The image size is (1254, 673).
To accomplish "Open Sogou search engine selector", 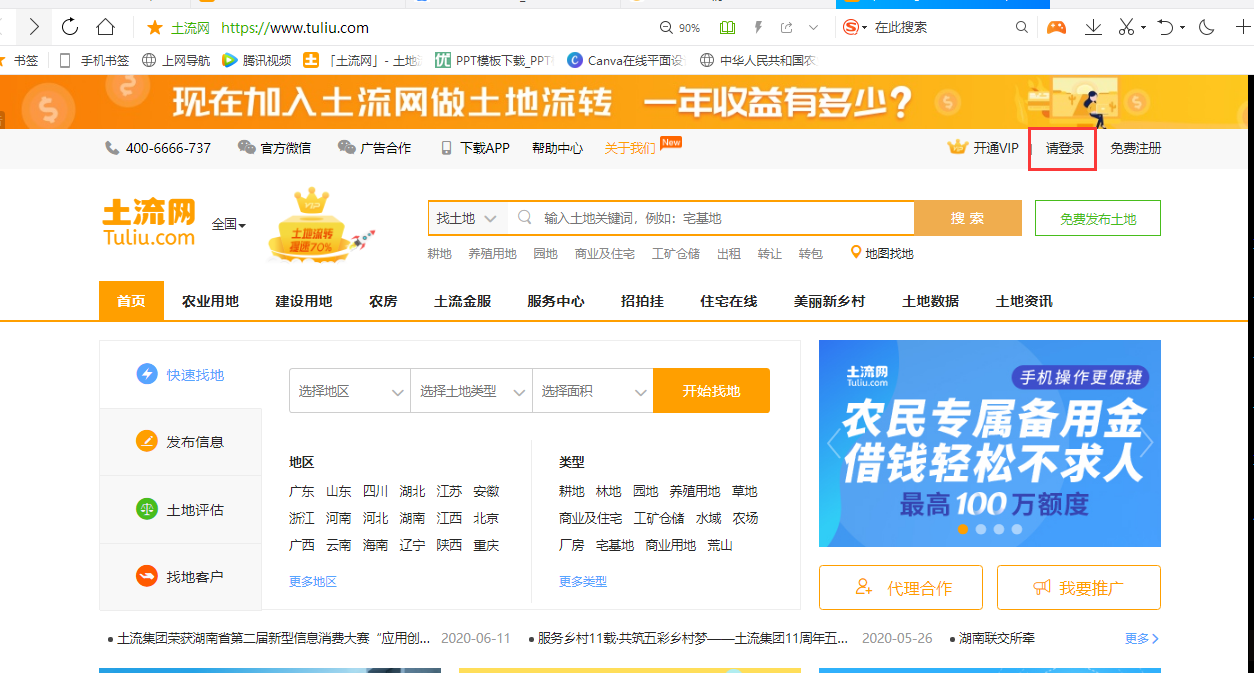I will click(855, 27).
